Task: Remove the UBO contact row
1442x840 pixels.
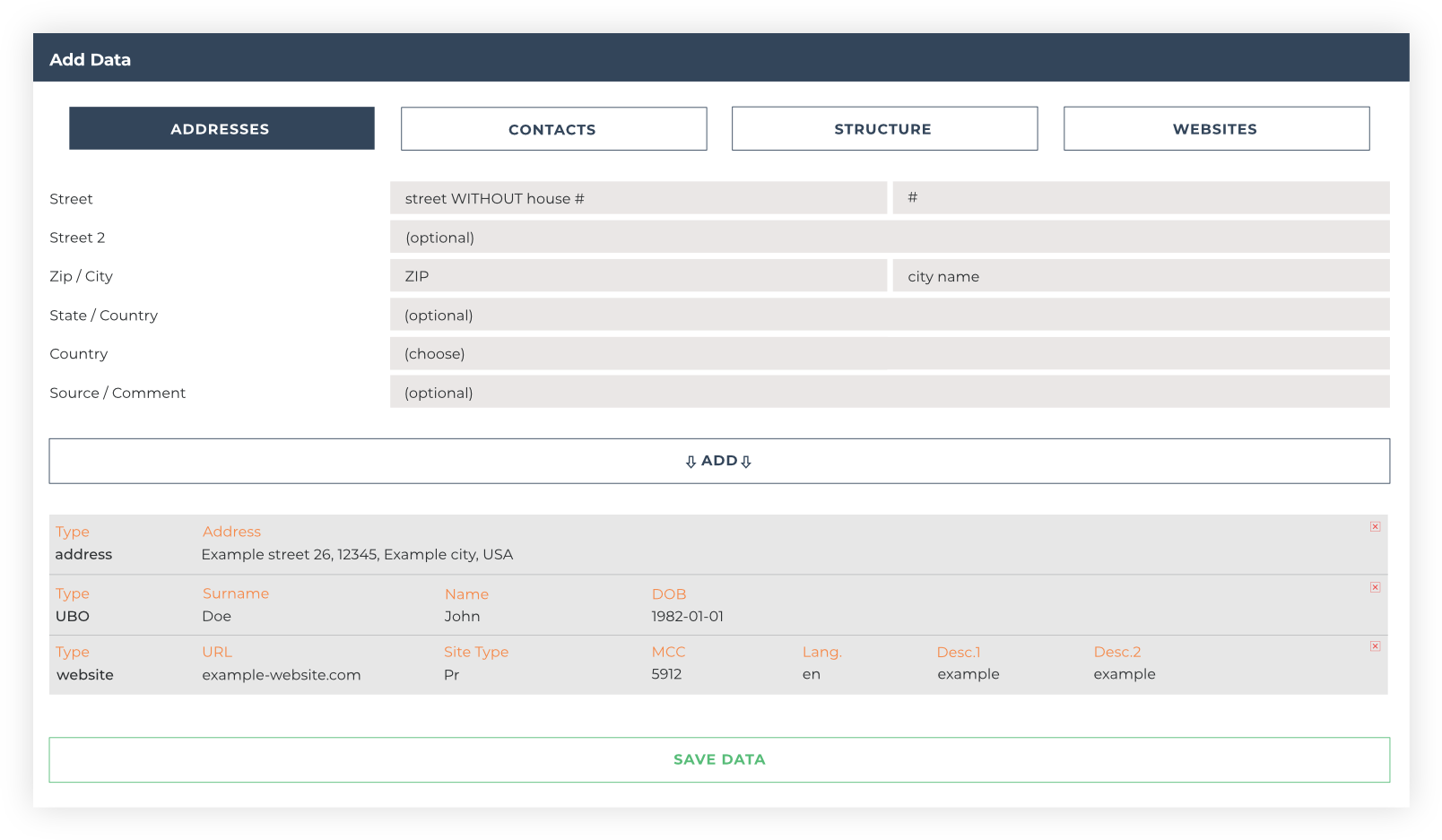Action: (1375, 587)
